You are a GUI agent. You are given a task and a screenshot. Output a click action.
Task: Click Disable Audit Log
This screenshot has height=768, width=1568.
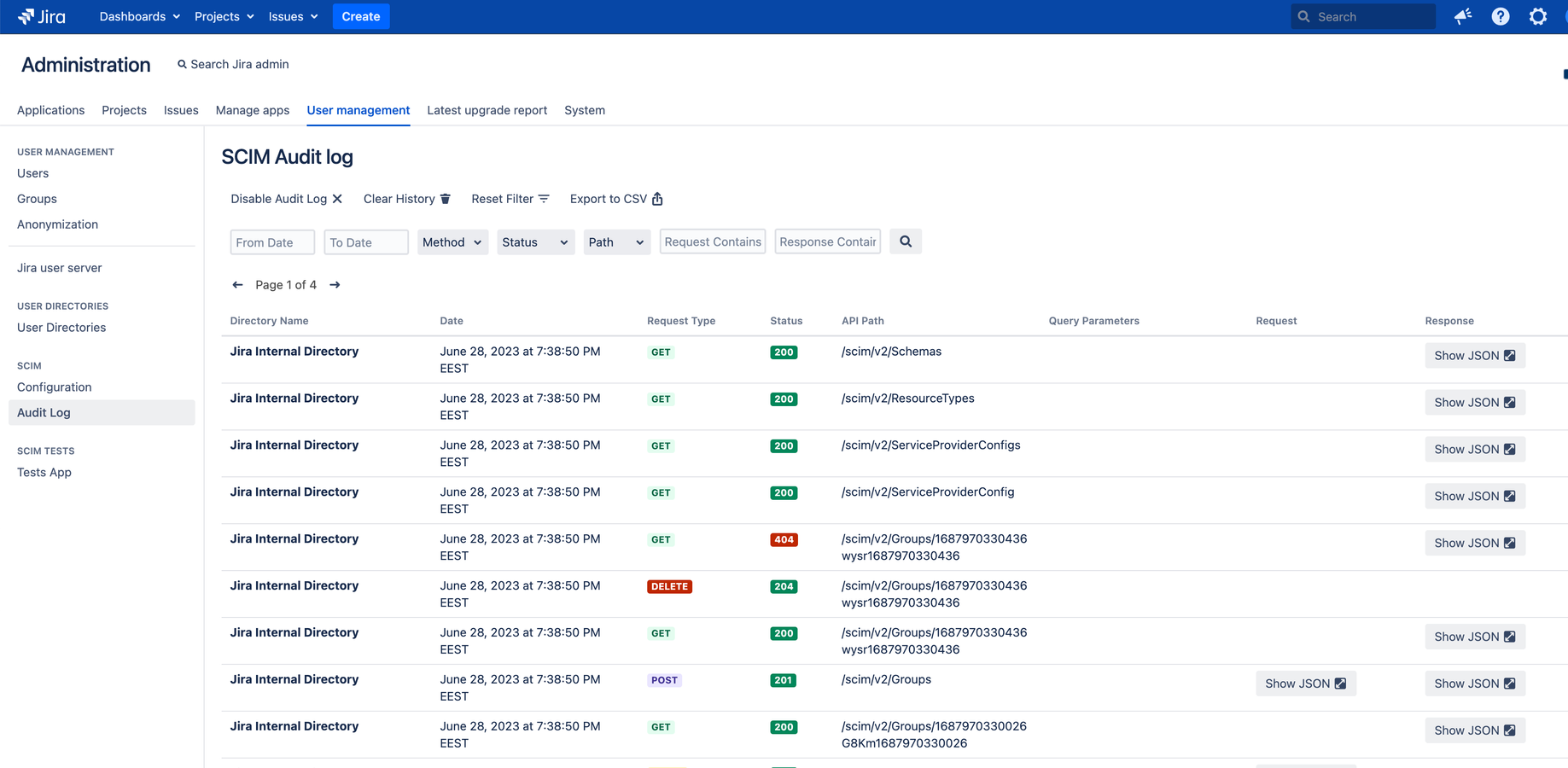[287, 199]
